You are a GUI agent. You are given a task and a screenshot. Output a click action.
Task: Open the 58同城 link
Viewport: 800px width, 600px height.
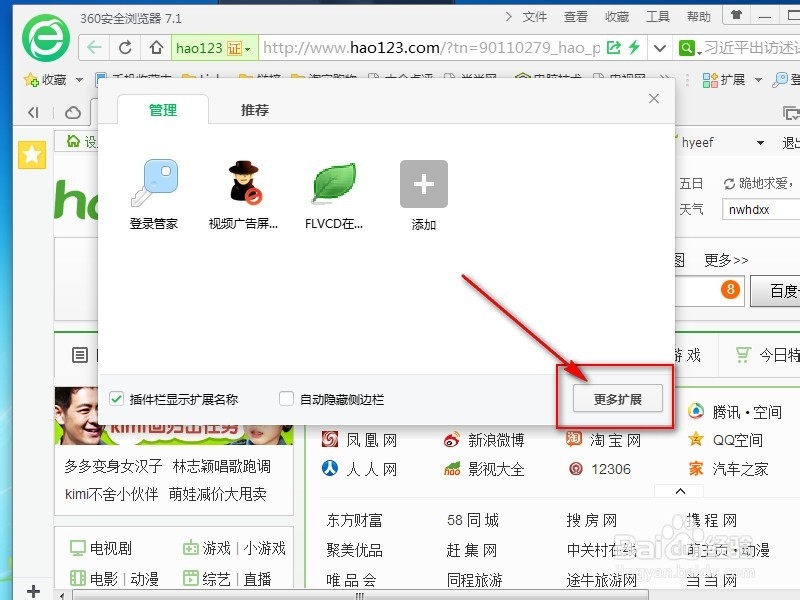(472, 520)
